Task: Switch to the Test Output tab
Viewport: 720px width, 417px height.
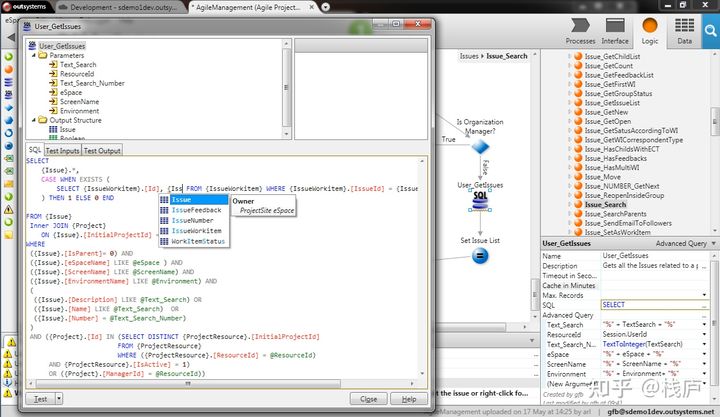Action: coord(102,151)
